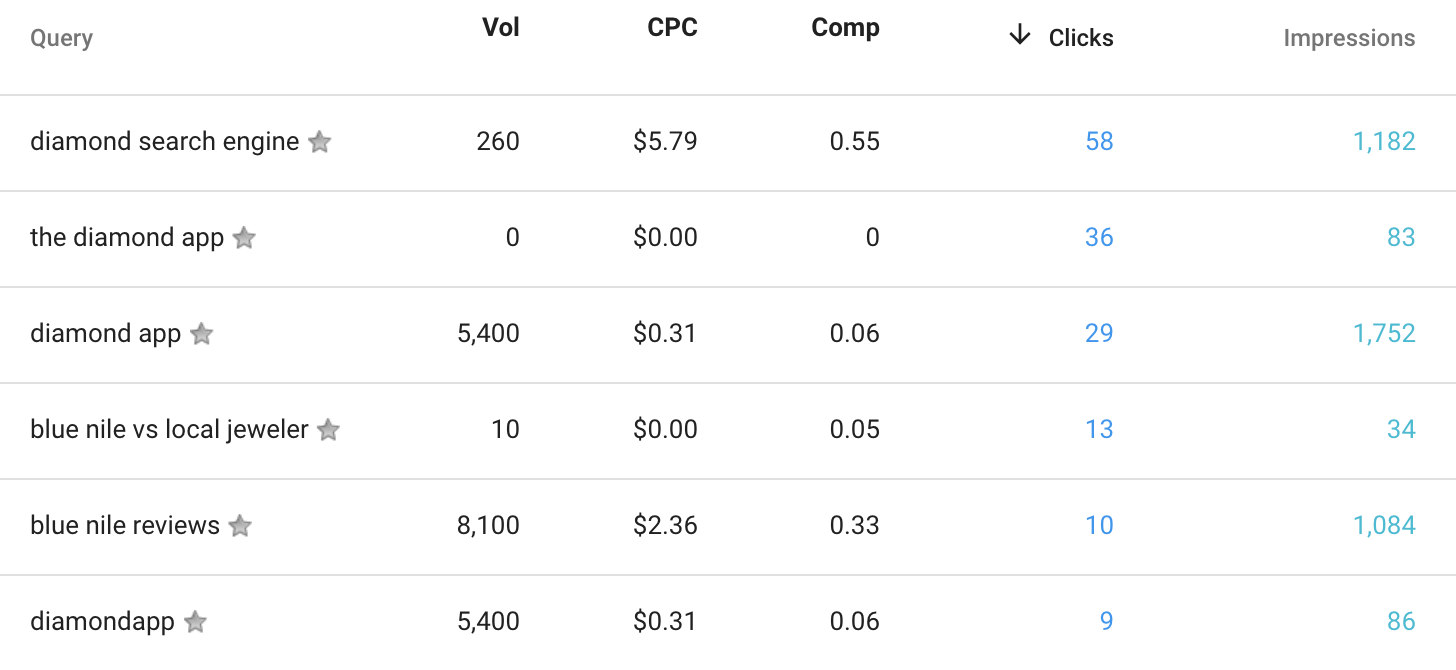
Task: Click the 'blue nile reviews' query text
Action: pyautogui.click(x=125, y=525)
